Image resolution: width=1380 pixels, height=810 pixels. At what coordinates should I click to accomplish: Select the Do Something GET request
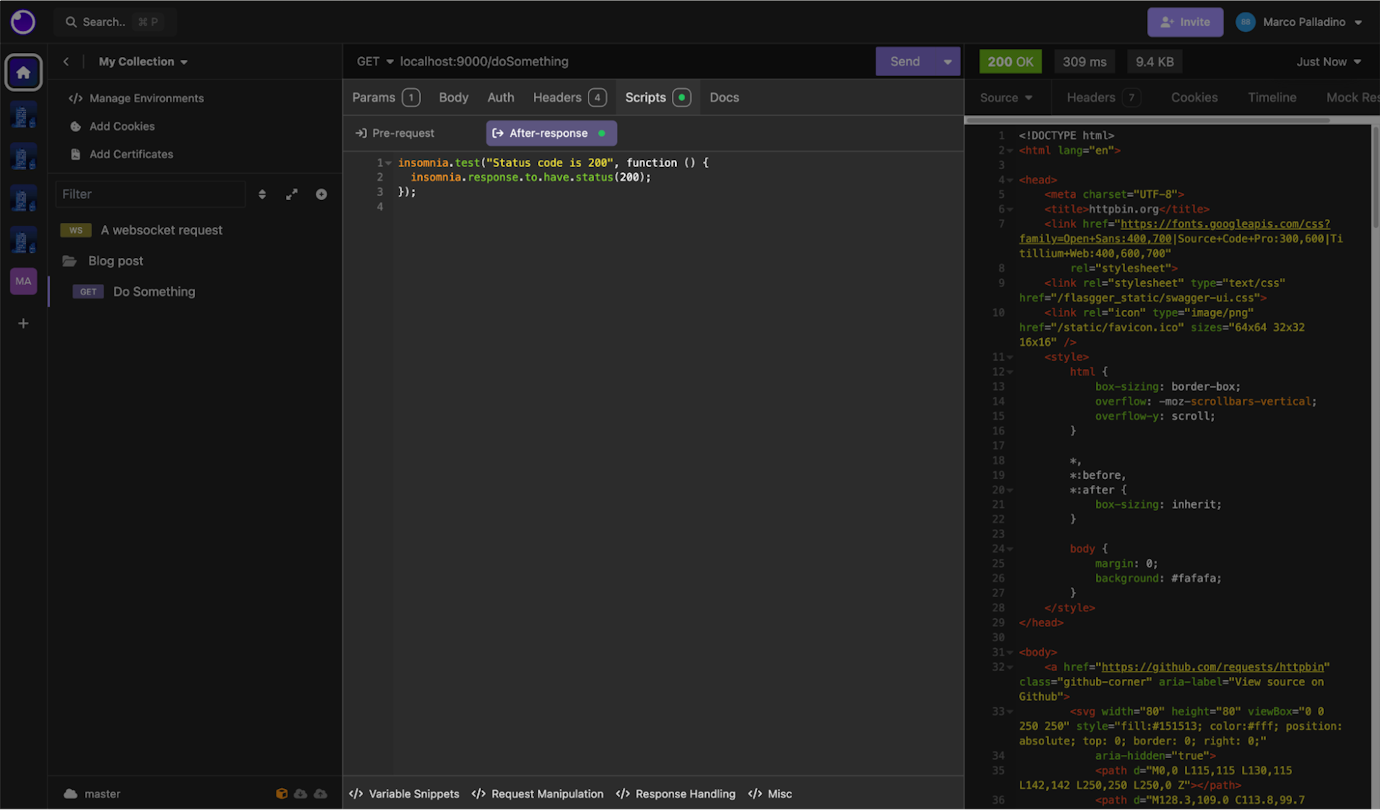[x=154, y=291]
